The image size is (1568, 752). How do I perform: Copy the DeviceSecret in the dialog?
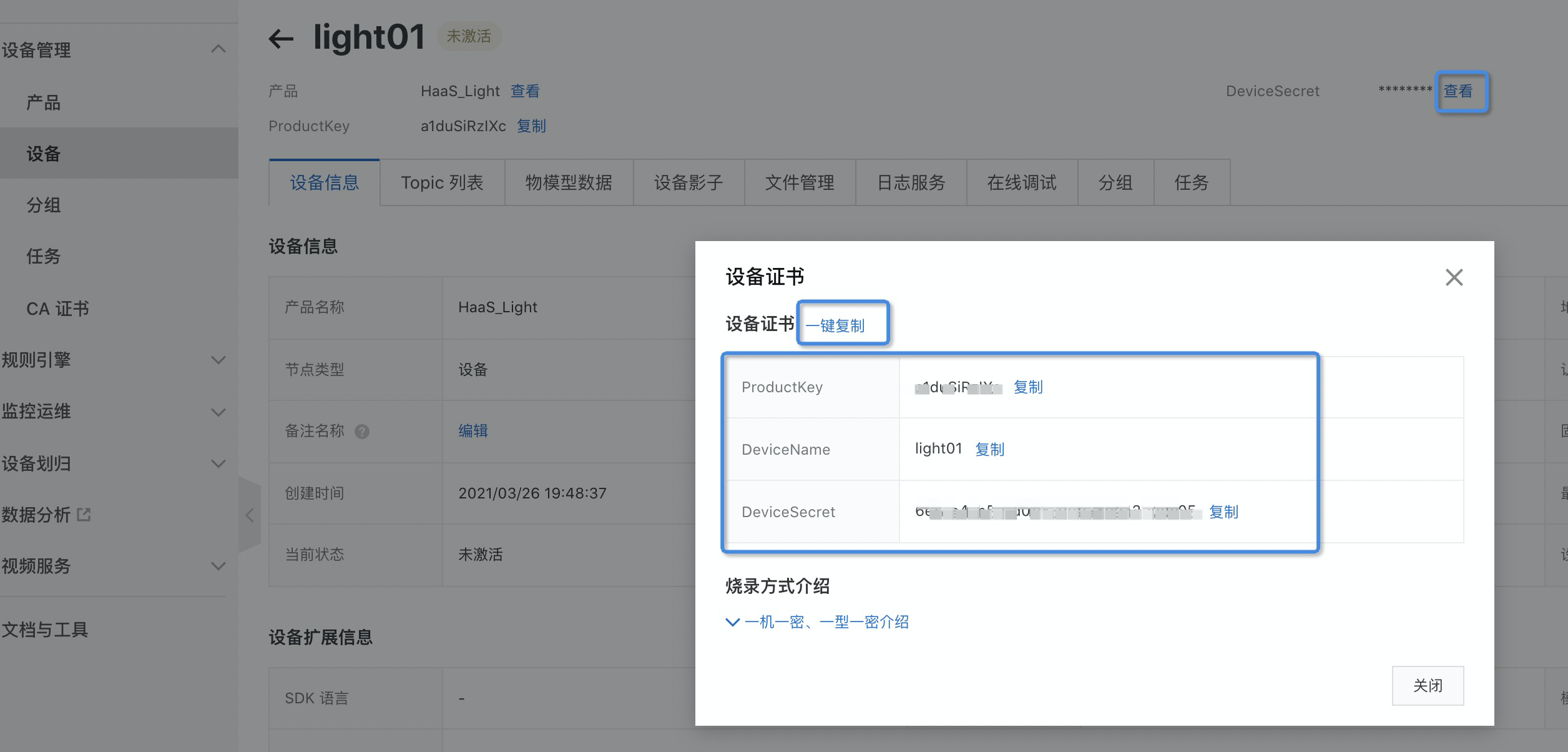tap(1223, 512)
